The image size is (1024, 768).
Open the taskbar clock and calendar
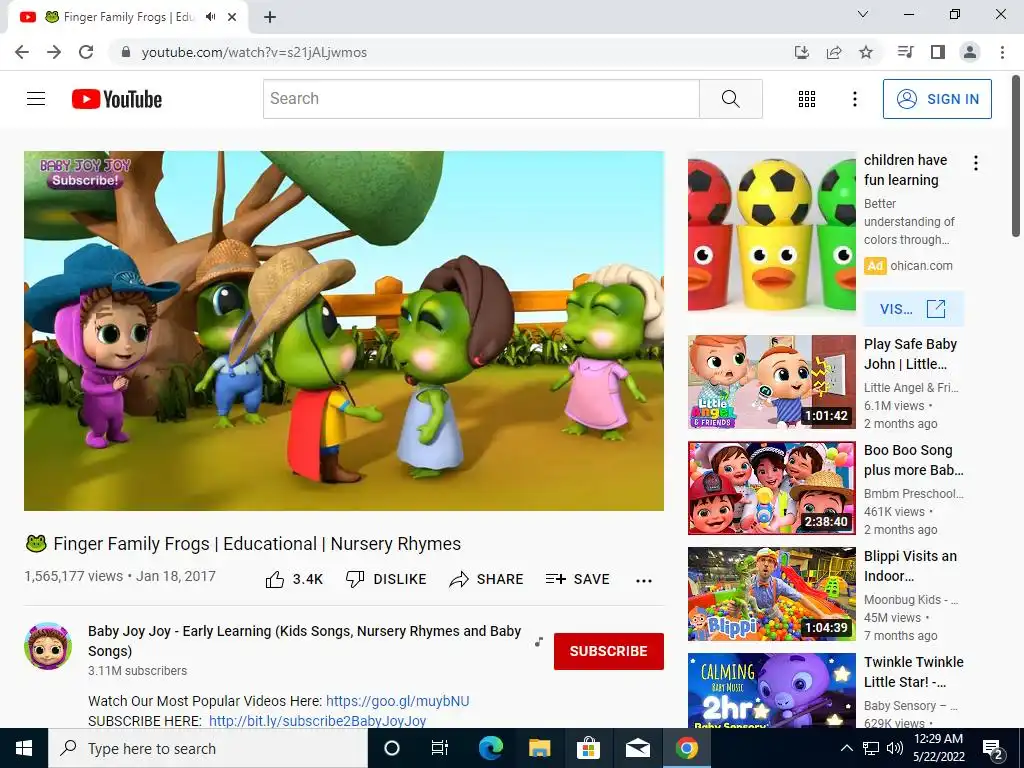tap(938, 748)
